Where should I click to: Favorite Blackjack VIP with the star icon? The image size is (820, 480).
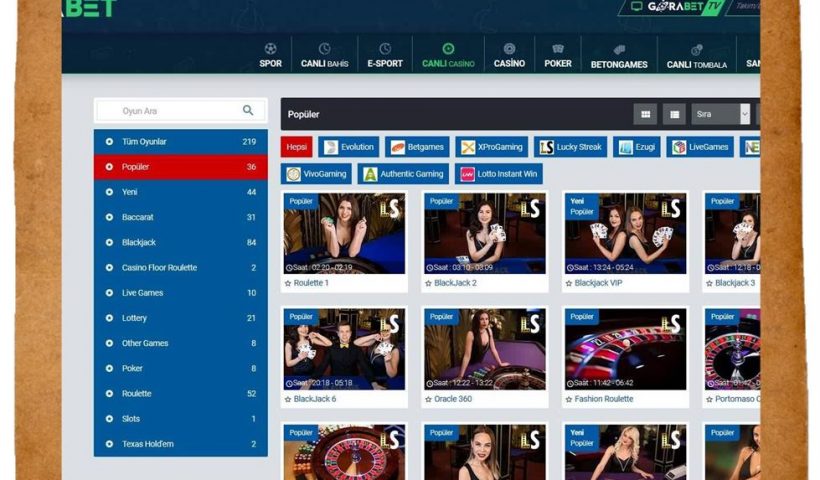569,283
